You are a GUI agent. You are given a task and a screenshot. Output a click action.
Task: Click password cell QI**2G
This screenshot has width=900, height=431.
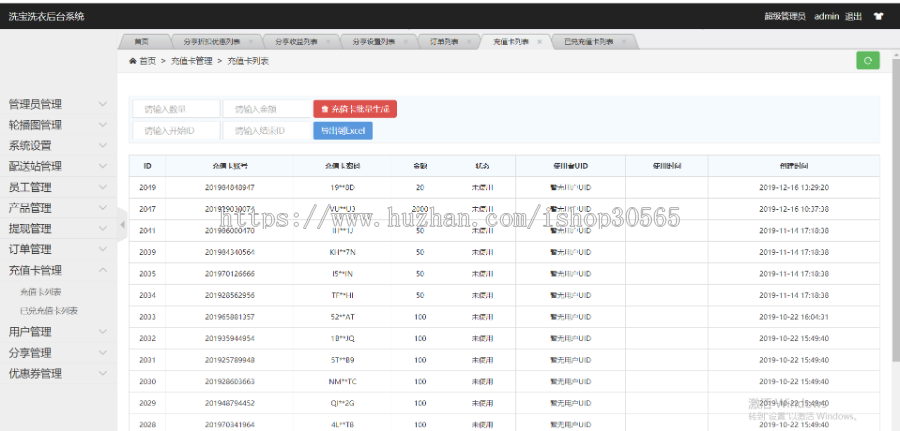point(343,403)
